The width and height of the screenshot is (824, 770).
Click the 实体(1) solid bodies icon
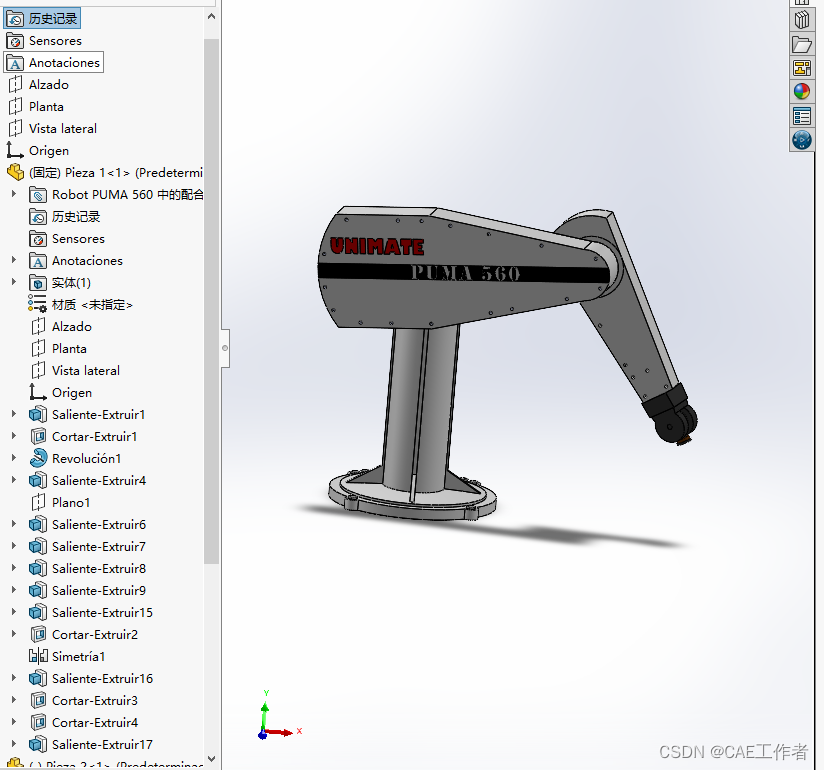pos(38,283)
